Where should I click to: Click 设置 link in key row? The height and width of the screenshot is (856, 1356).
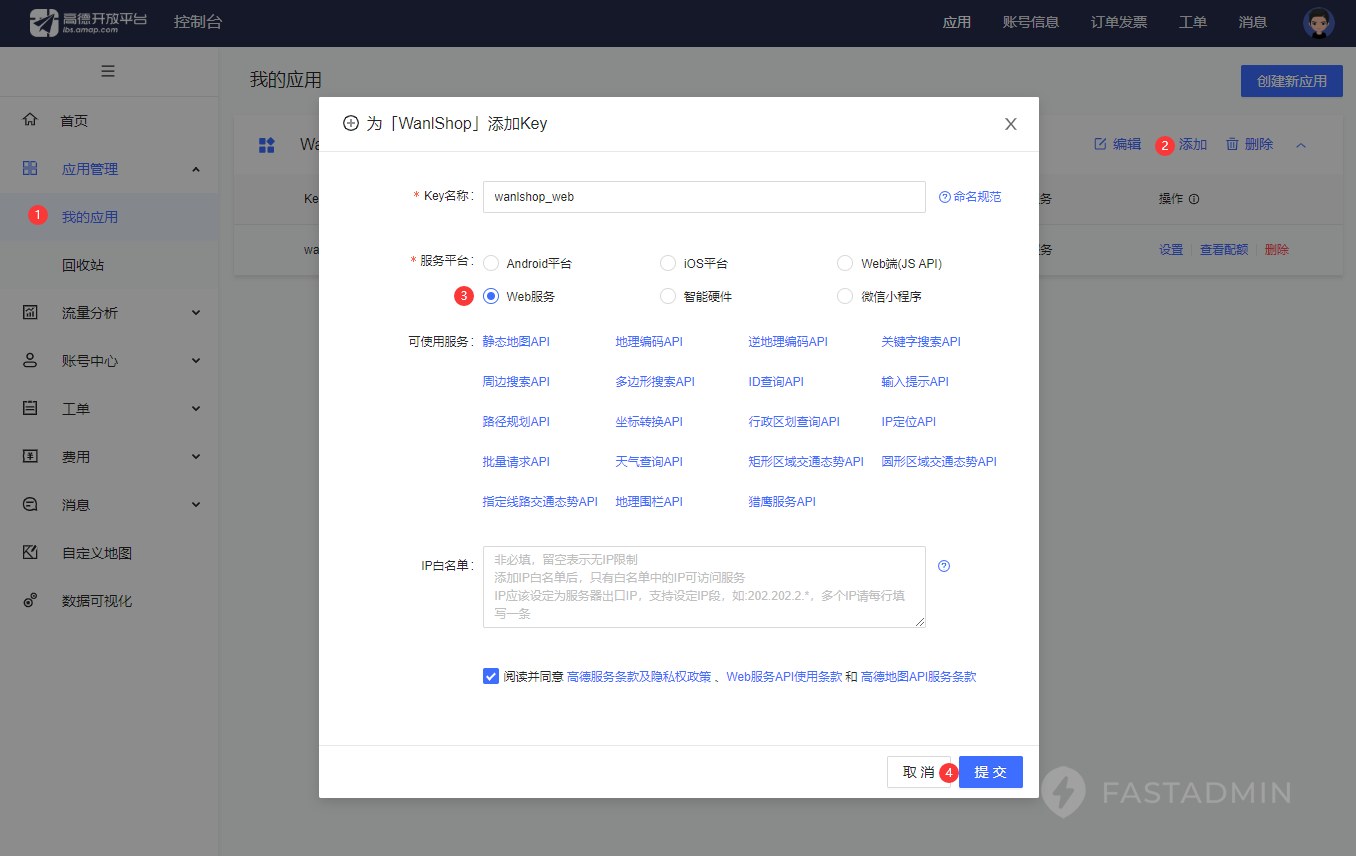tap(1171, 250)
